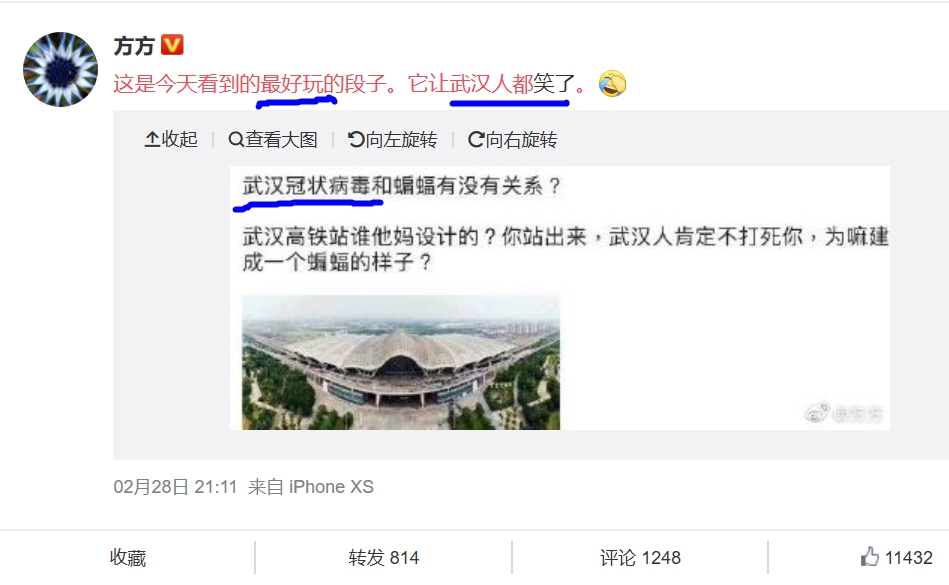Image resolution: width=949 pixels, height=585 pixels.
Task: Open the 转发 814 repost option
Action: (384, 558)
